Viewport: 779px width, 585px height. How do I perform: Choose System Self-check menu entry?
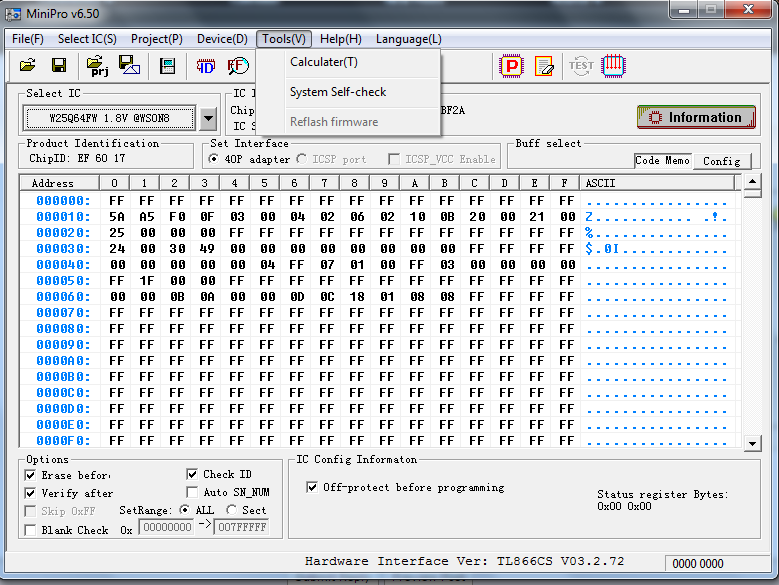click(348, 92)
